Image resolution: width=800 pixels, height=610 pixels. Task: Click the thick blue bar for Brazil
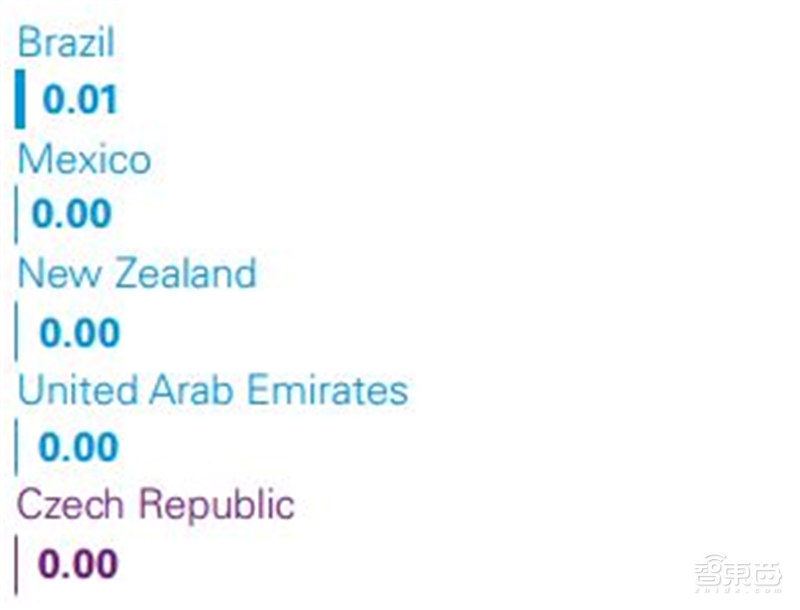click(x=20, y=100)
